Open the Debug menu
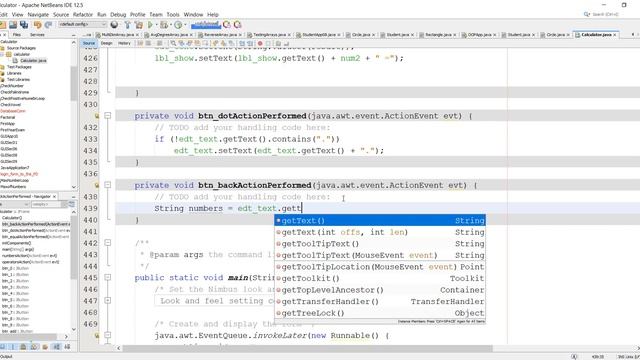Screen dimensions: 640x360 118,14
